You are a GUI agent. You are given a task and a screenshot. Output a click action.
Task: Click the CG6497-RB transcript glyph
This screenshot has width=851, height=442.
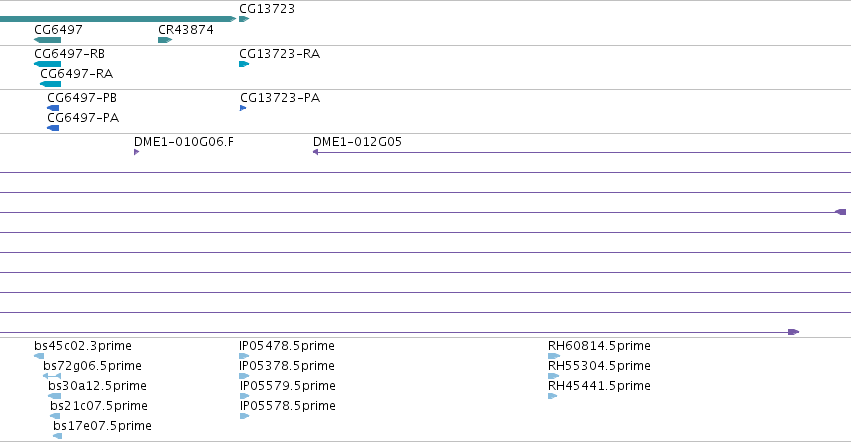(47, 64)
